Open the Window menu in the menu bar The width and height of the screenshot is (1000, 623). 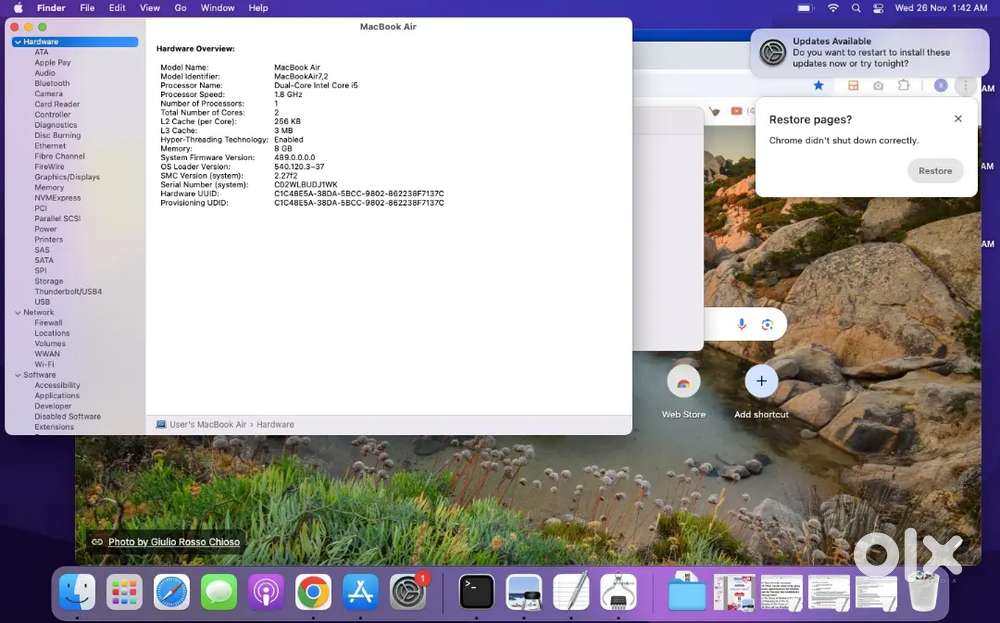(x=217, y=7)
